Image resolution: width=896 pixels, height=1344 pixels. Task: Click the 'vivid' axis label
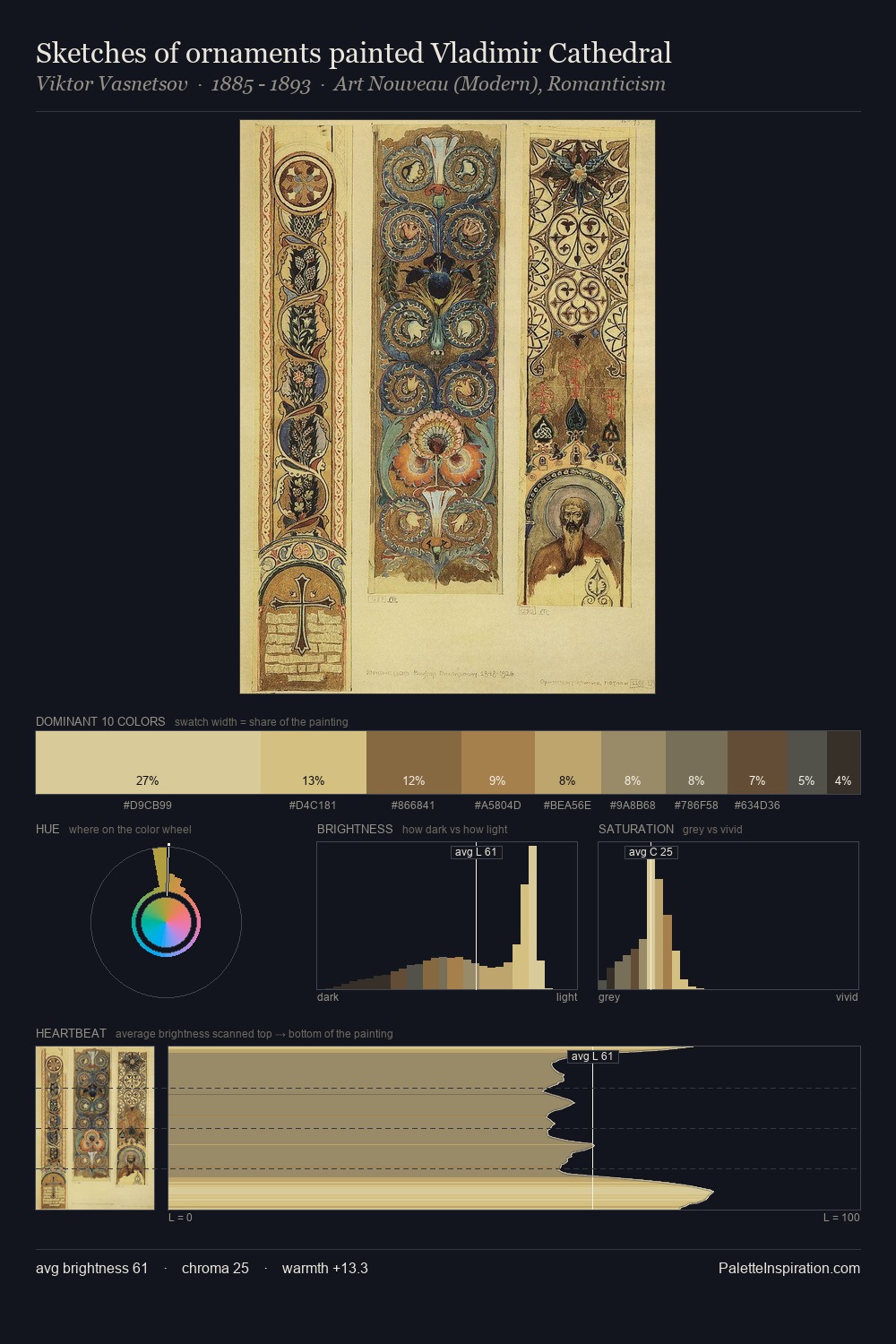click(x=847, y=997)
